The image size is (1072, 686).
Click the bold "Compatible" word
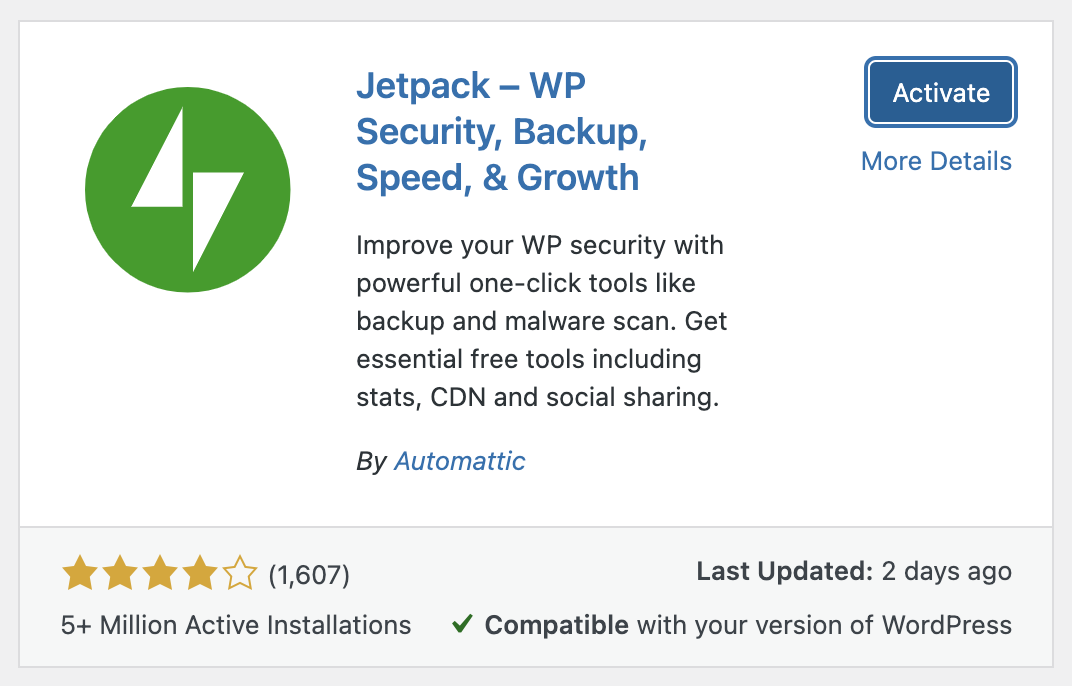click(x=556, y=626)
